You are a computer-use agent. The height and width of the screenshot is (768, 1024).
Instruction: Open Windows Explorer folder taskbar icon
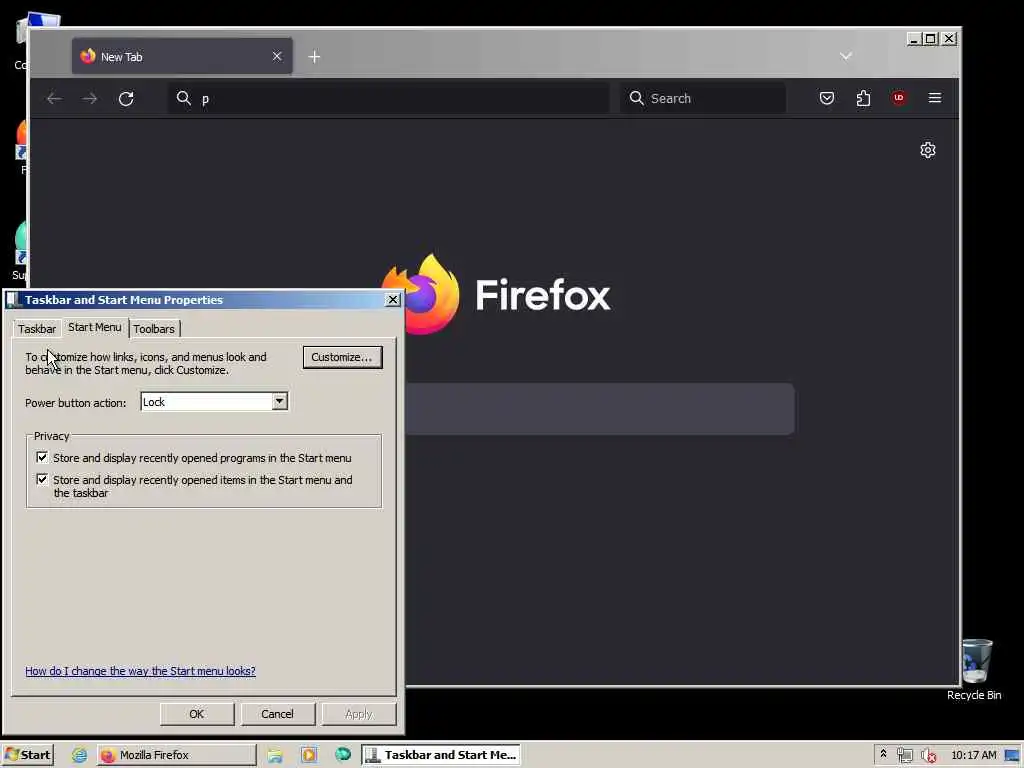point(275,756)
